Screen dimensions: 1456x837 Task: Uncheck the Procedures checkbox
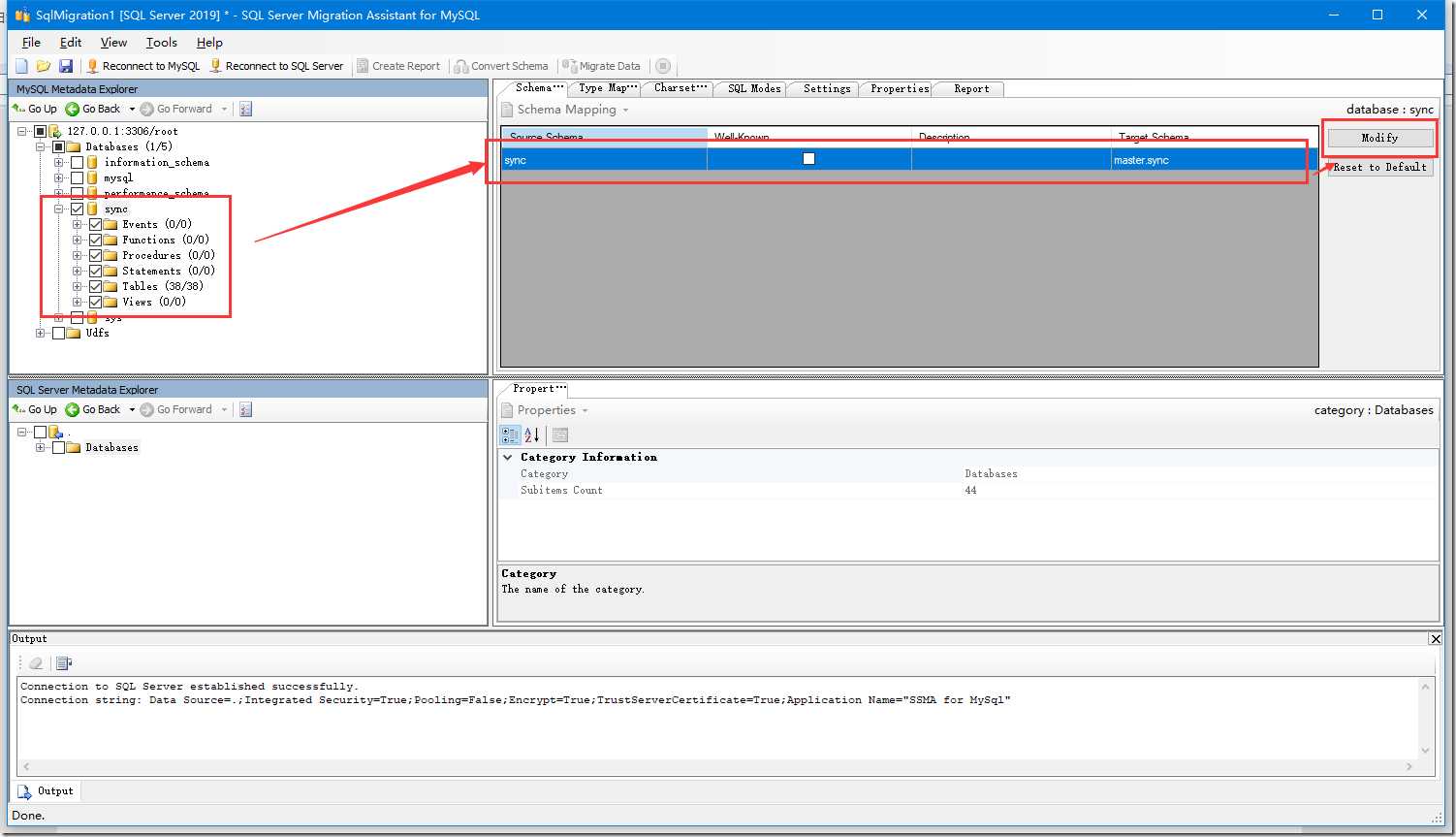(95, 255)
